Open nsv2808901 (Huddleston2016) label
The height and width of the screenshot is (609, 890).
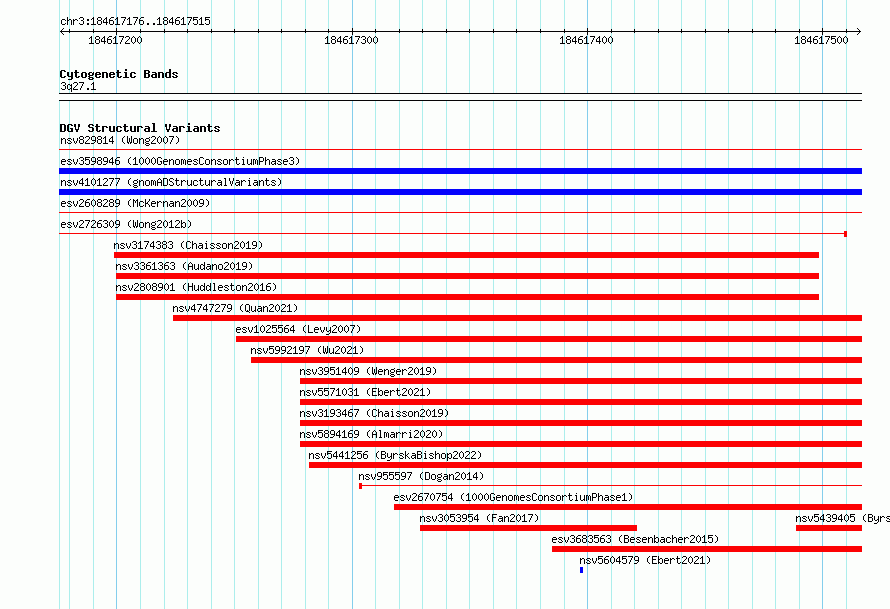pyautogui.click(x=196, y=287)
